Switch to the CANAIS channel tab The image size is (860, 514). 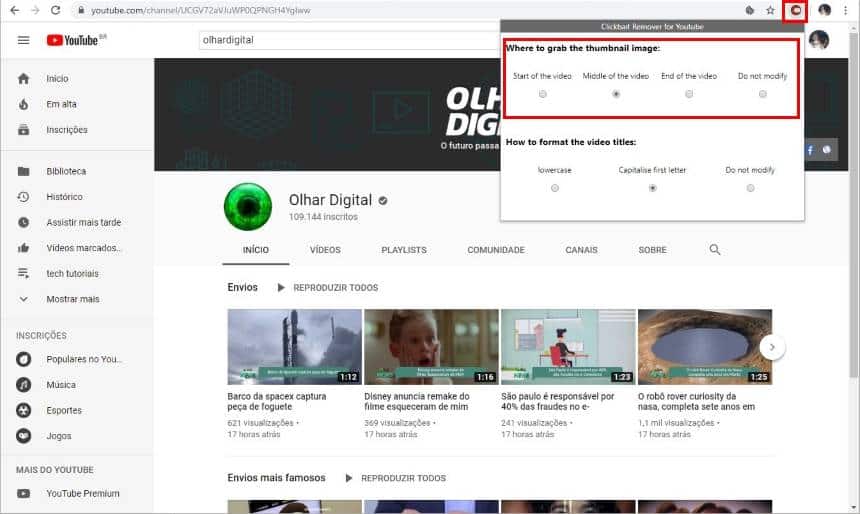pyautogui.click(x=581, y=250)
